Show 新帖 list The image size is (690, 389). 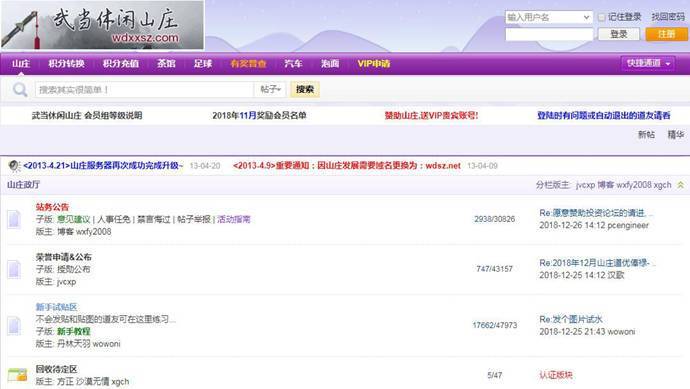(646, 135)
